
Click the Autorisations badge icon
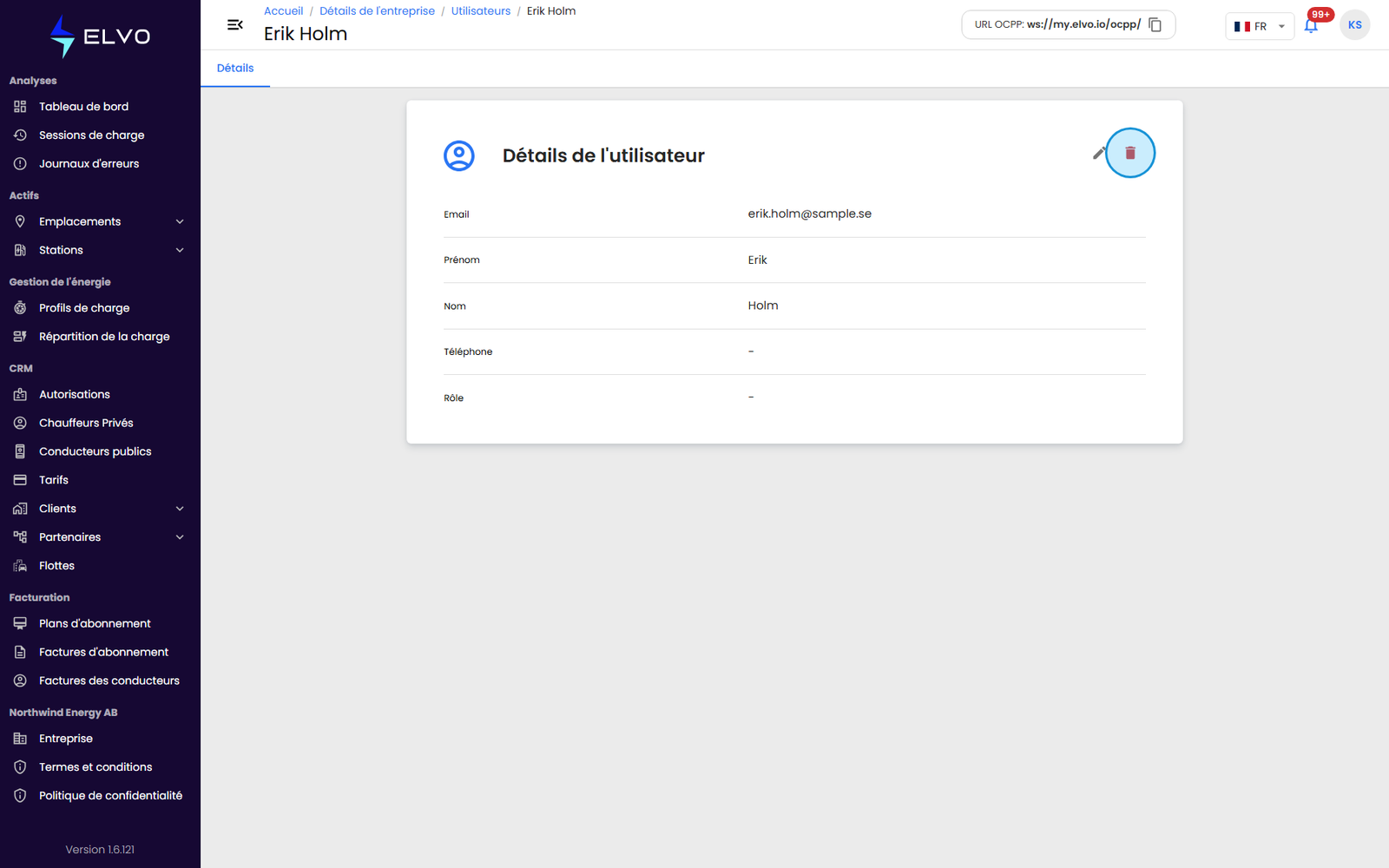[x=20, y=394]
